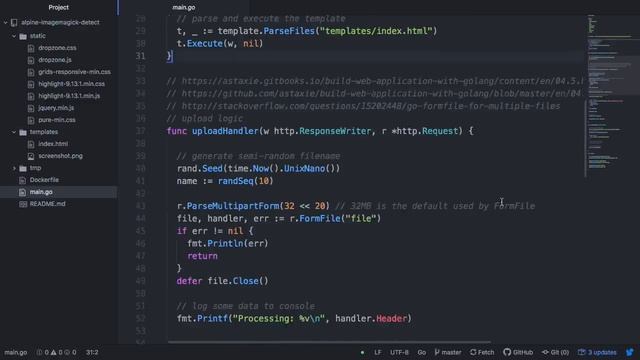640x360 pixels.
Task: Click the 'return' keyword on line 47
Action: (x=202, y=256)
